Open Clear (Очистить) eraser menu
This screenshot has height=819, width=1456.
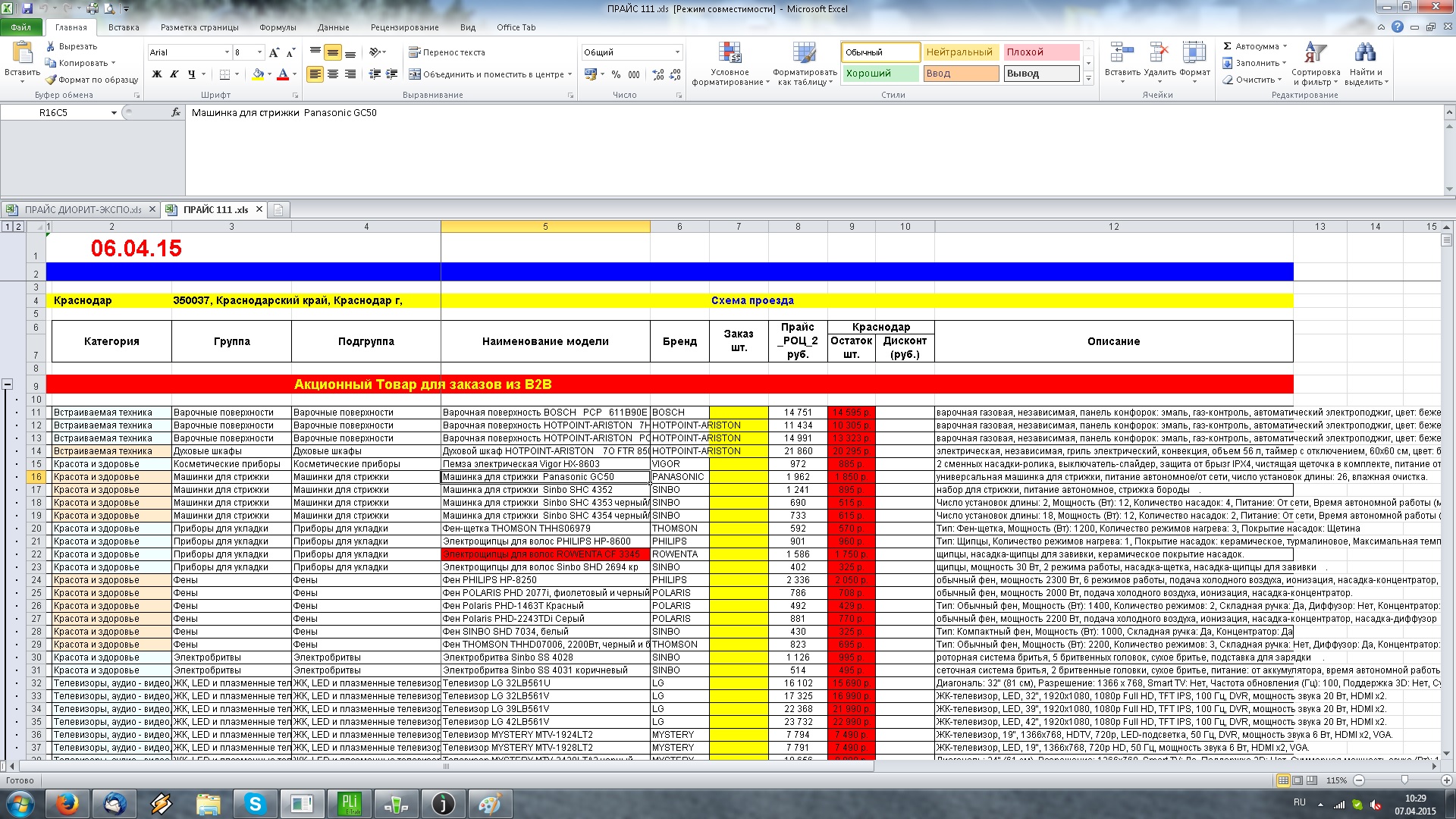tap(1251, 80)
